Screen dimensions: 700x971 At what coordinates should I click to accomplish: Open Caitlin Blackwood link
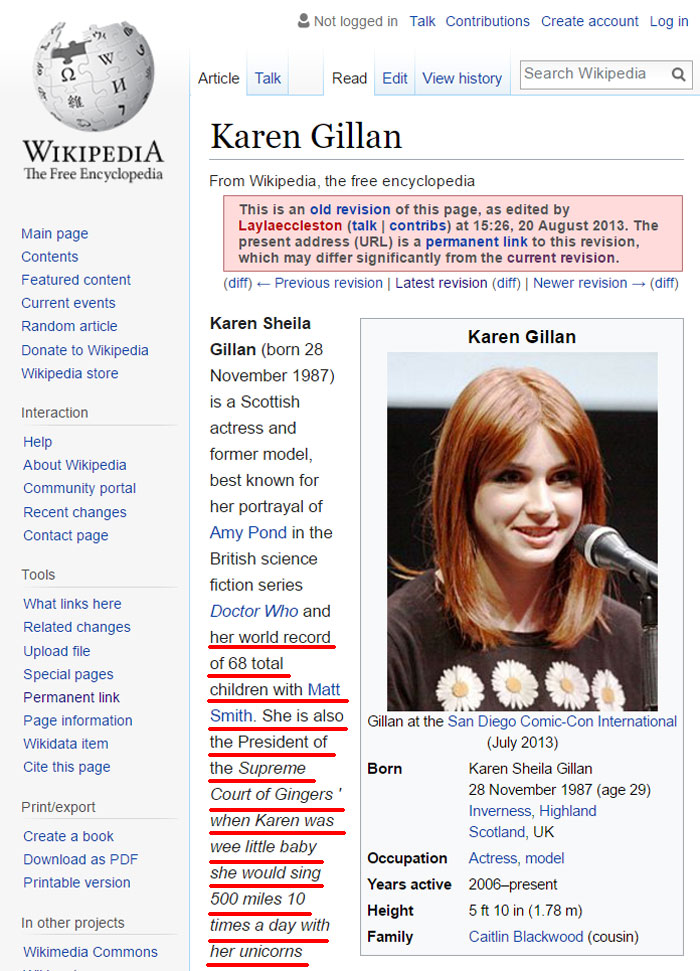click(526, 937)
